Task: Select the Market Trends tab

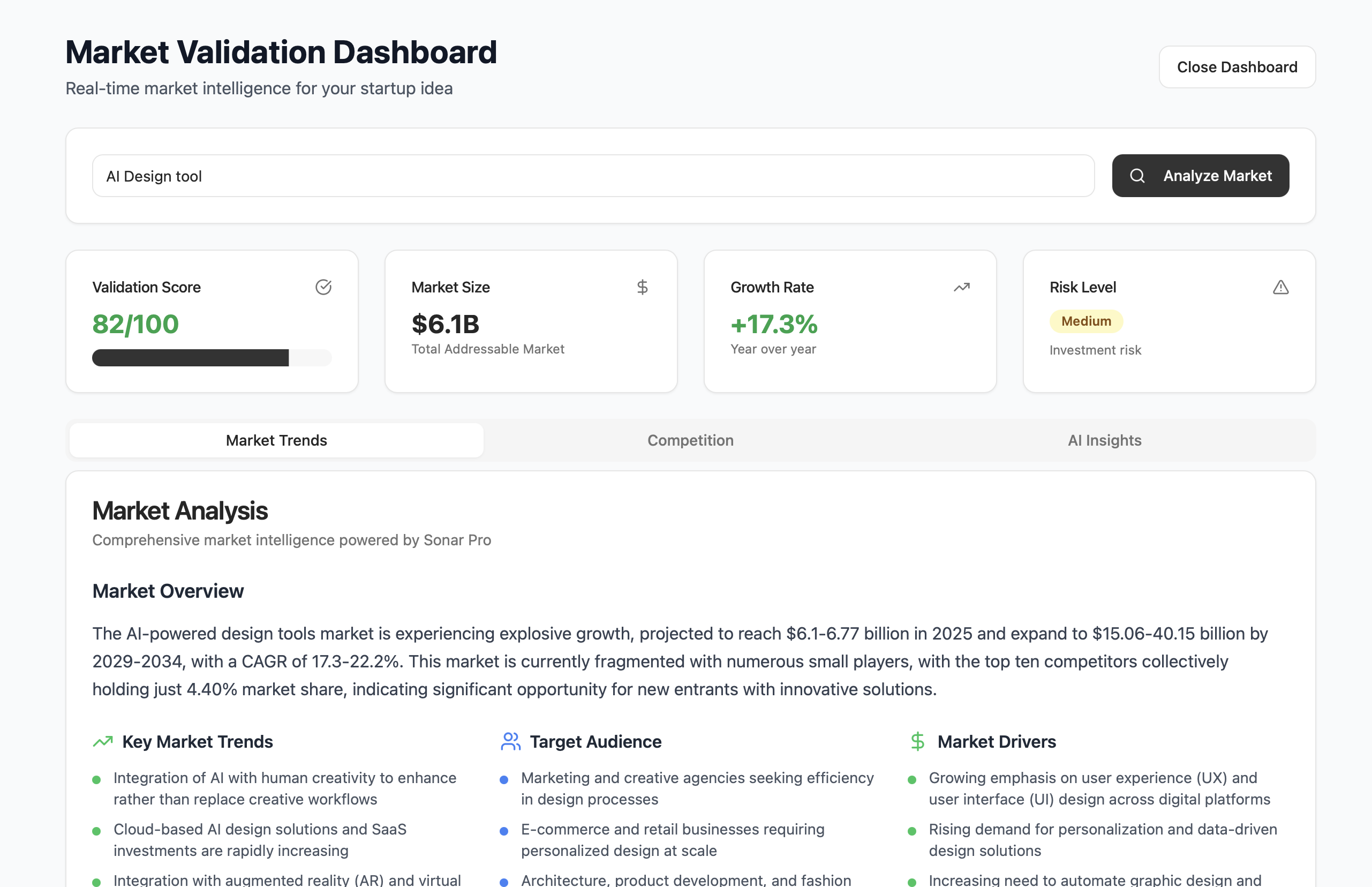Action: 276,441
